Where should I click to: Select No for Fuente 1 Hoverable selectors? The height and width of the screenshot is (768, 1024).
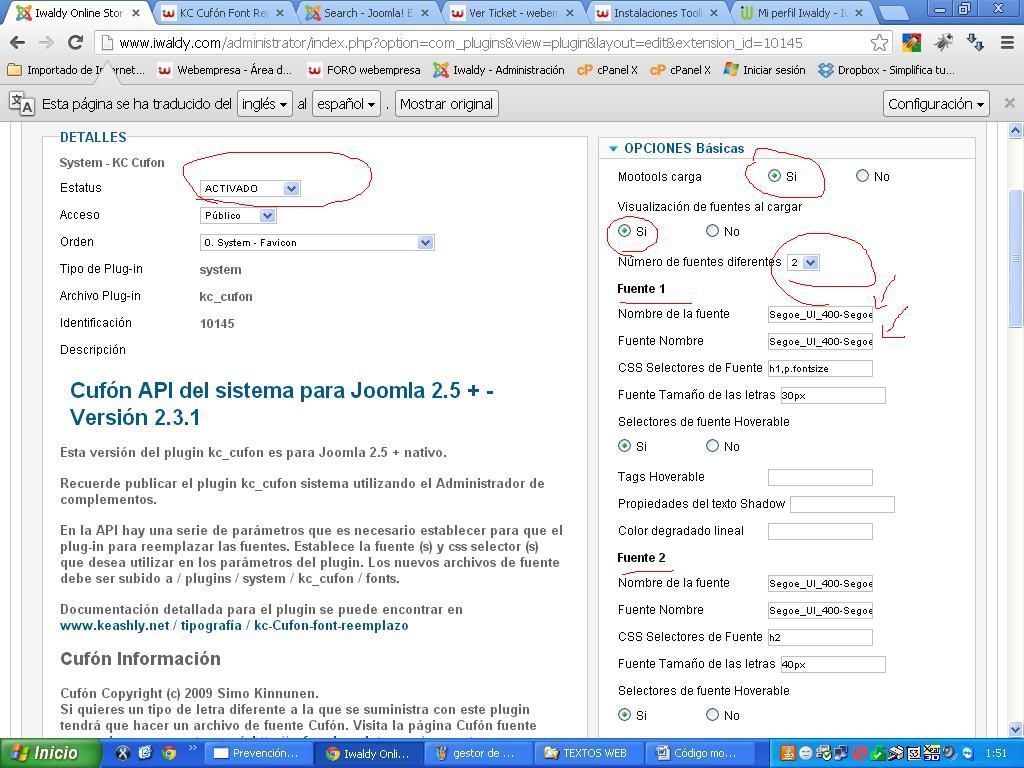click(712, 445)
